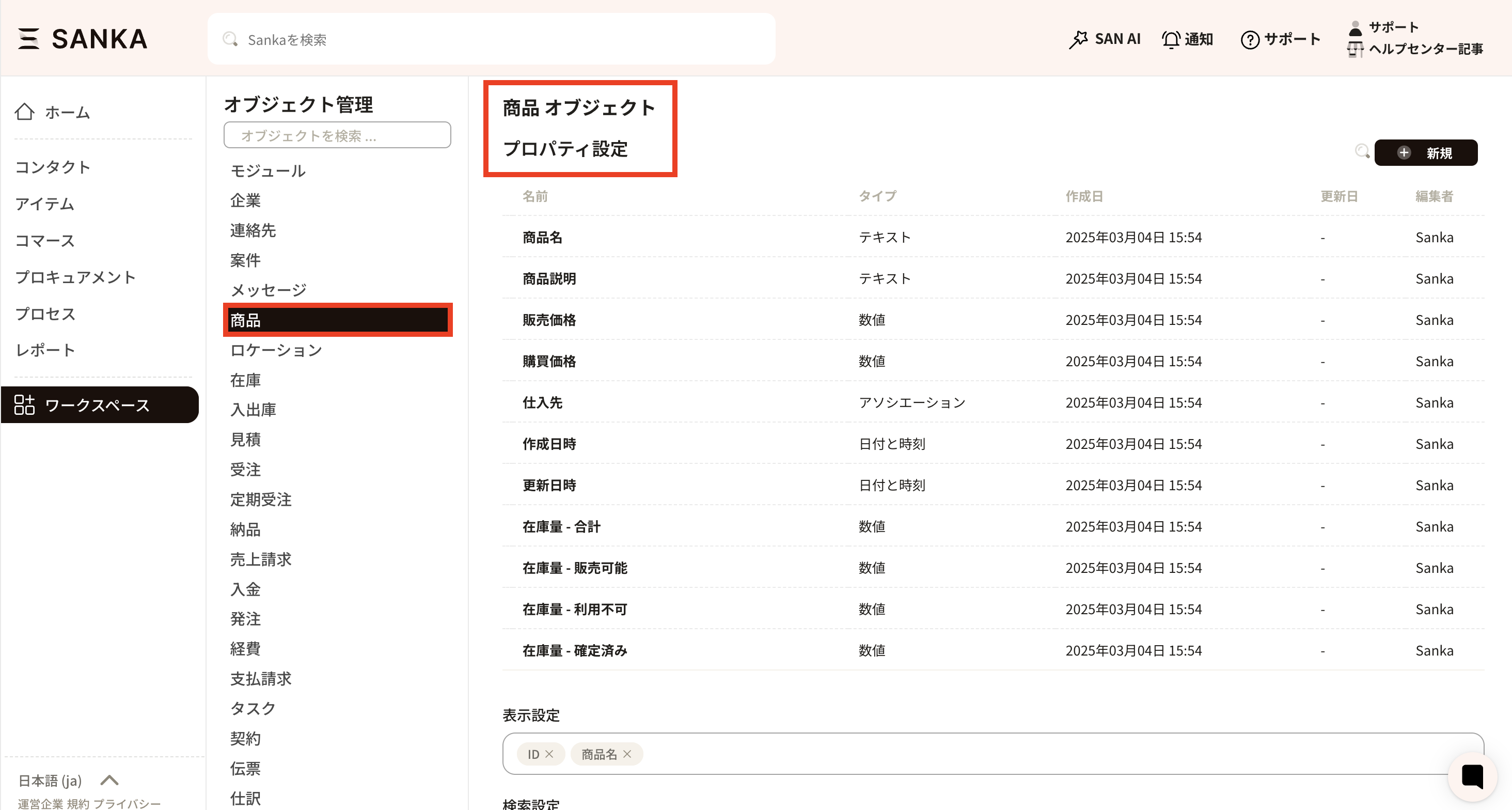Click the home icon in sidebar

point(25,112)
